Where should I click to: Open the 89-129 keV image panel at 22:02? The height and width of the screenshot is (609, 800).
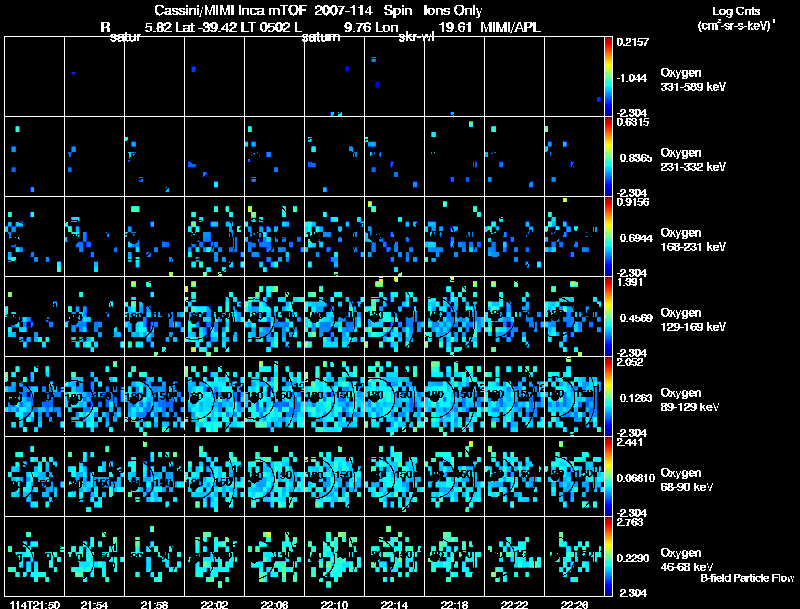[214, 397]
